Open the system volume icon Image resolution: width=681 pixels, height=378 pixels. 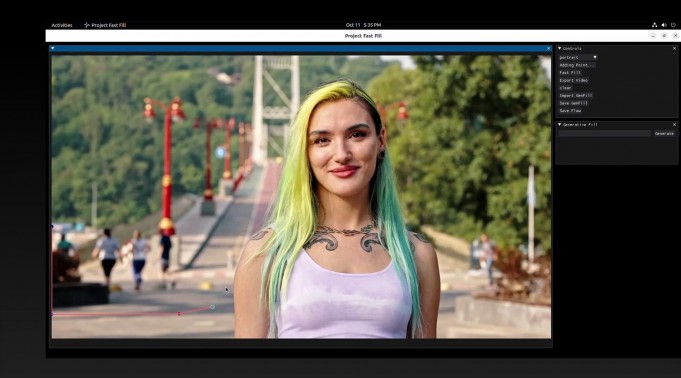[664, 25]
